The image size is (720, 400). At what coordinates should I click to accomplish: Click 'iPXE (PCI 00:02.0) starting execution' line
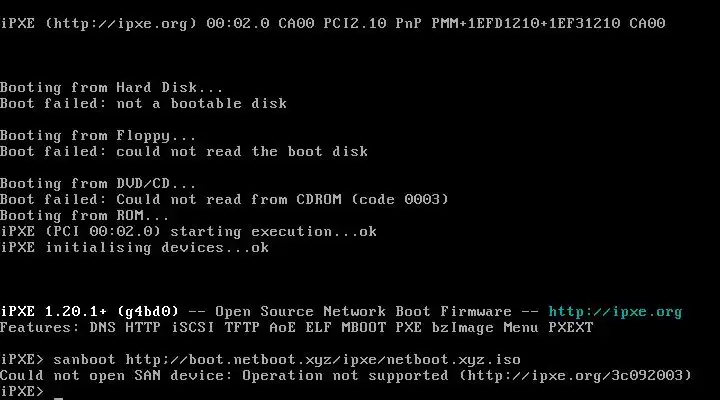click(x=188, y=231)
